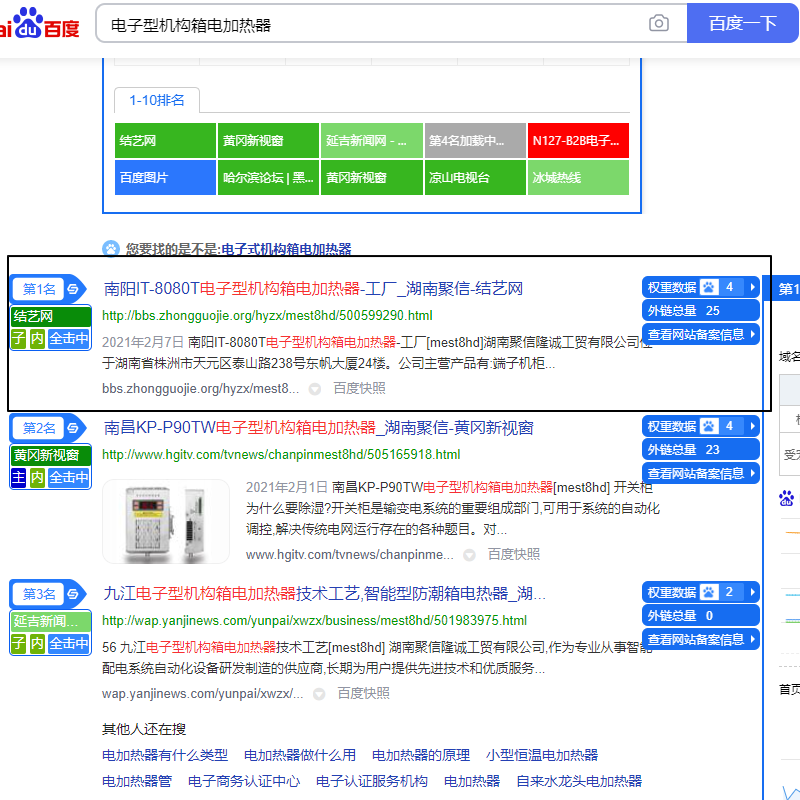Expand 权重数据 arrow for second result
Image resolution: width=800 pixels, height=800 pixels.
(x=753, y=426)
